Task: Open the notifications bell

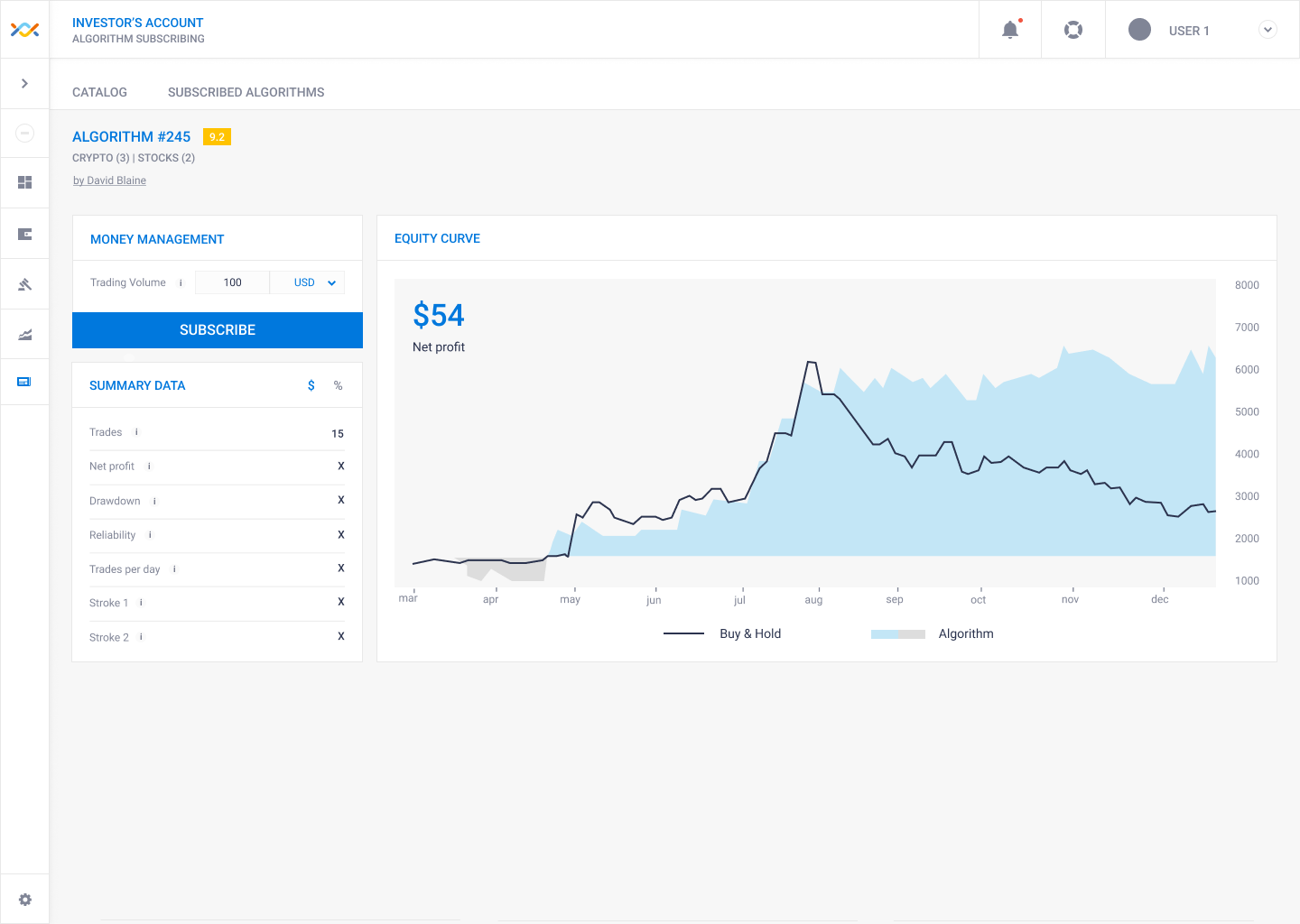Action: [x=1010, y=30]
